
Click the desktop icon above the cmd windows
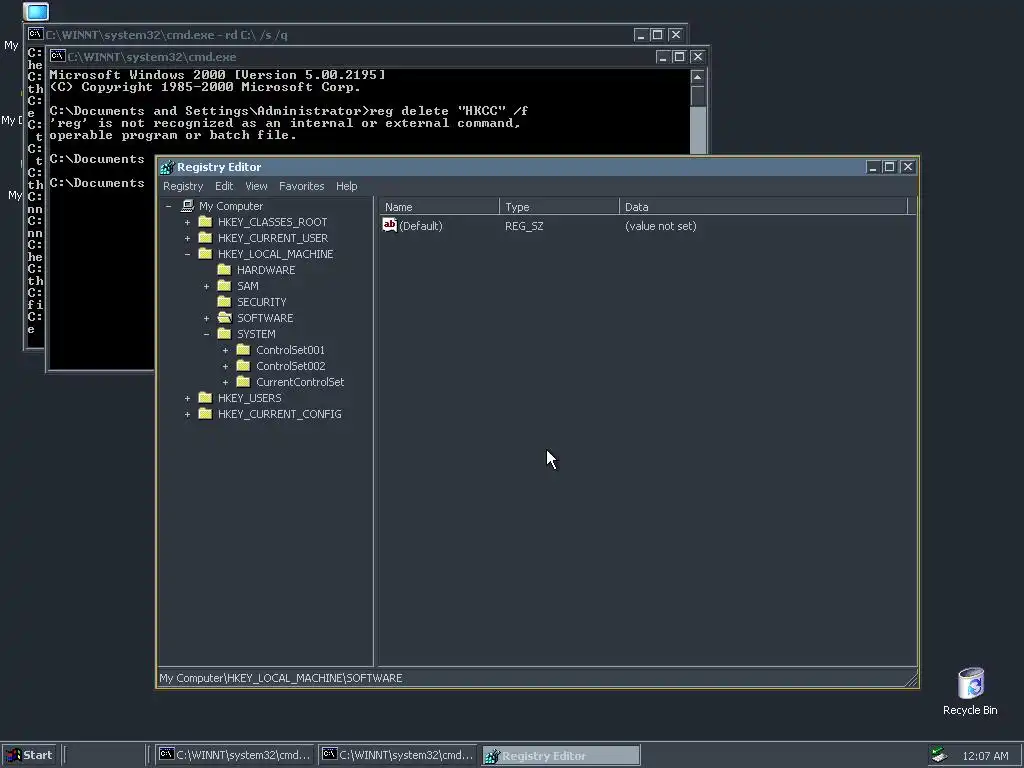pyautogui.click(x=36, y=11)
